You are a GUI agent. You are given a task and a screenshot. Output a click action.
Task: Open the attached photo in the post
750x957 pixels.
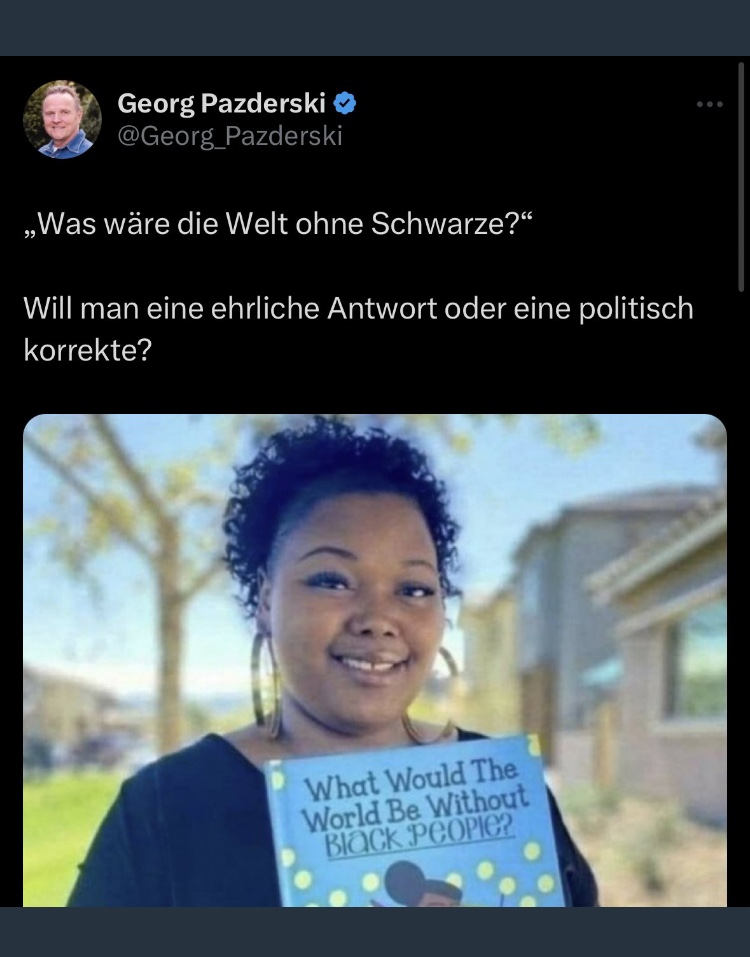click(x=375, y=660)
